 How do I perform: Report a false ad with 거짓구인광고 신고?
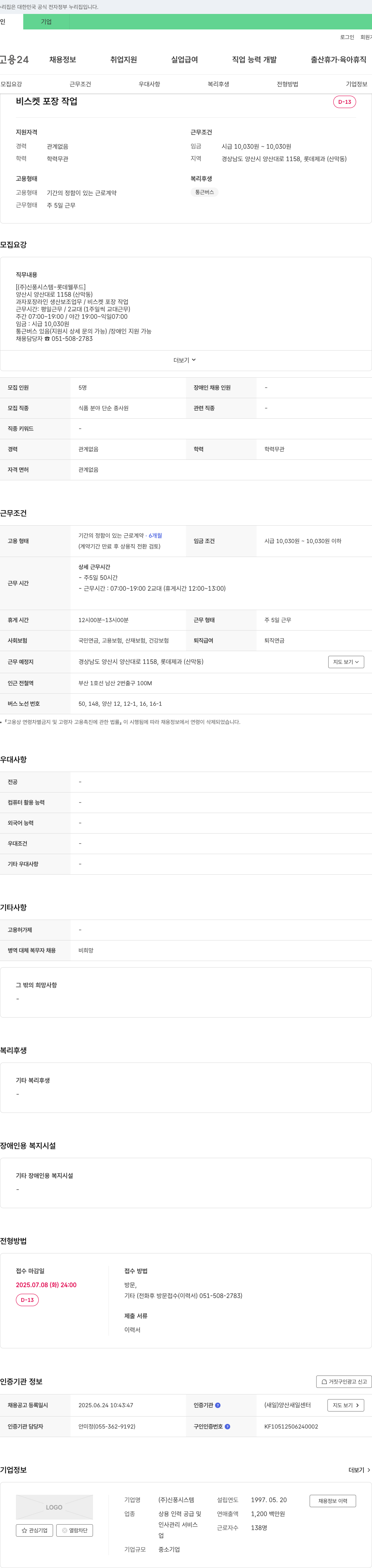coord(344,1382)
